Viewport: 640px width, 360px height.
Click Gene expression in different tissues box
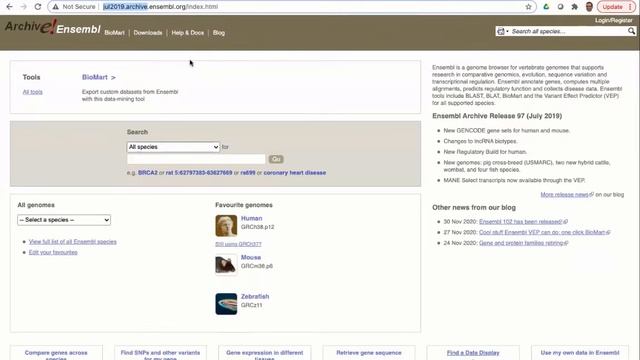pyautogui.click(x=264, y=353)
